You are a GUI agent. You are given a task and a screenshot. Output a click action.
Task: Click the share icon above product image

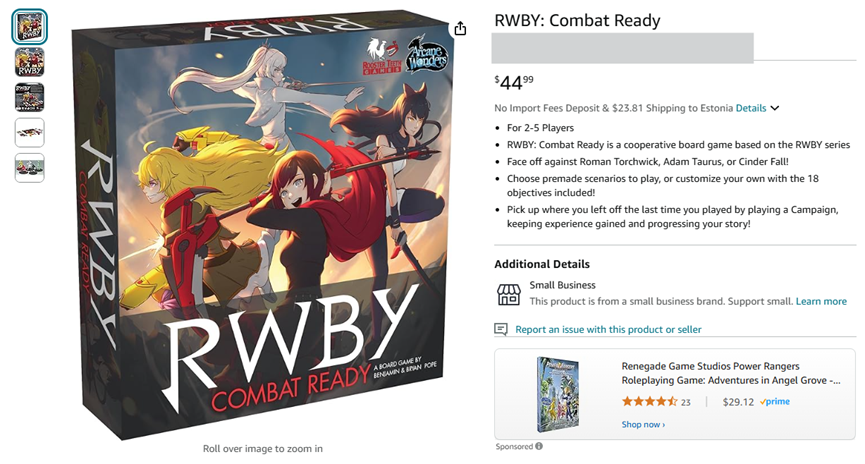coord(460,28)
